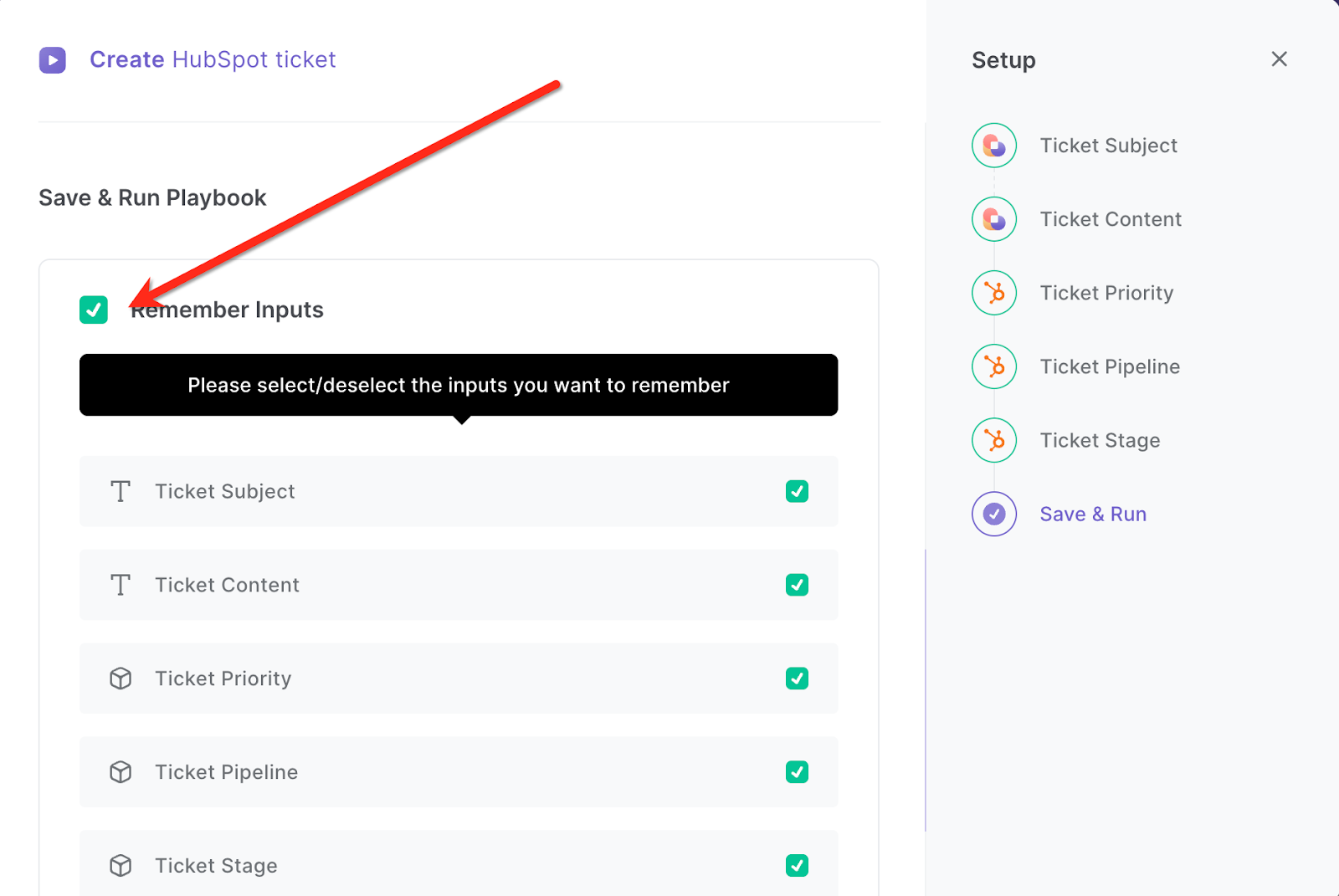This screenshot has width=1339, height=896.
Task: Click the cube icon next to Ticket Priority
Action: pyautogui.click(x=121, y=678)
